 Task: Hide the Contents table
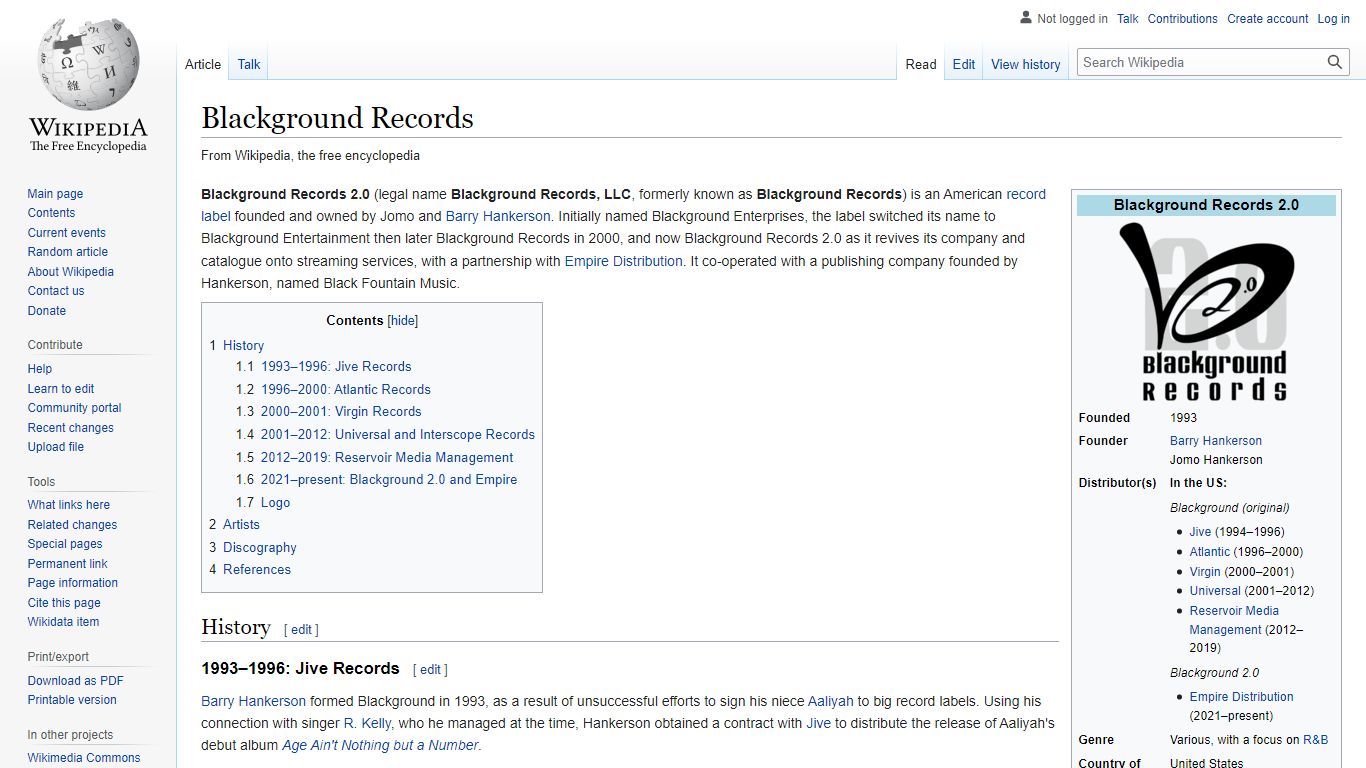[403, 321]
